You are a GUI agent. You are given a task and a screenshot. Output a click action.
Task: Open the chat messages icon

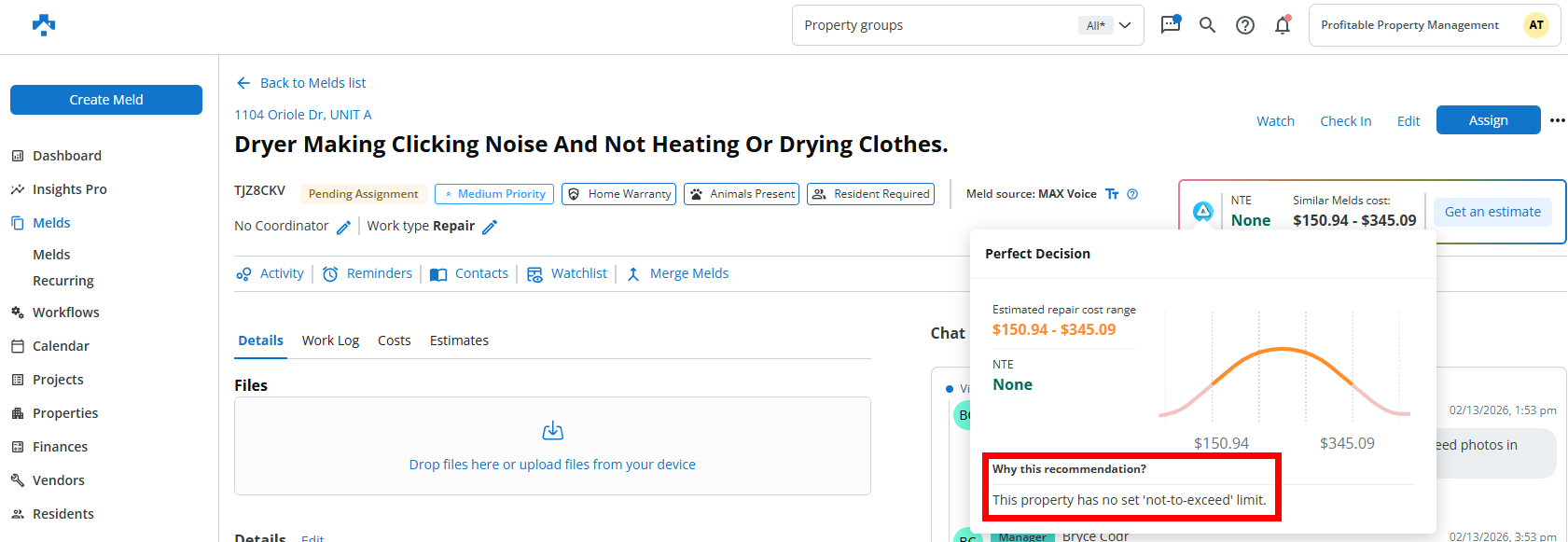click(1170, 25)
